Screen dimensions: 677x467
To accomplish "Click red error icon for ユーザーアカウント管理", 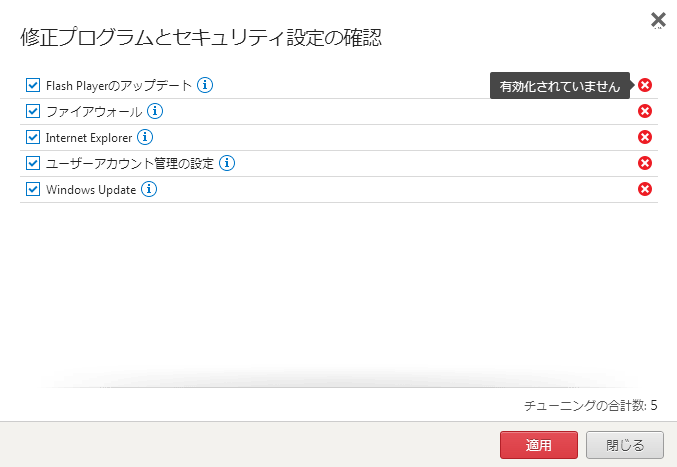I will [x=645, y=163].
